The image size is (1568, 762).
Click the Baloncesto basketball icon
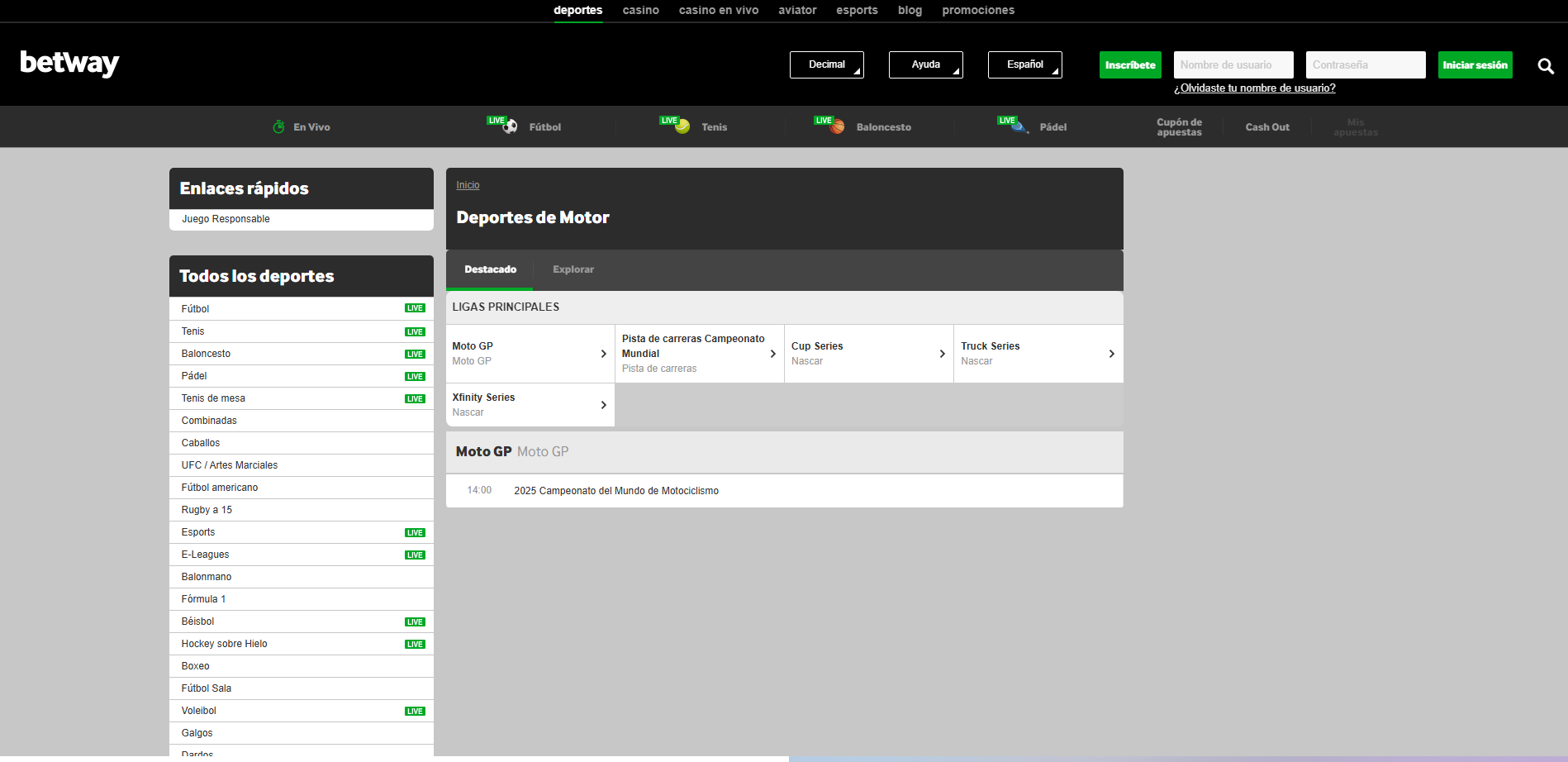(838, 126)
